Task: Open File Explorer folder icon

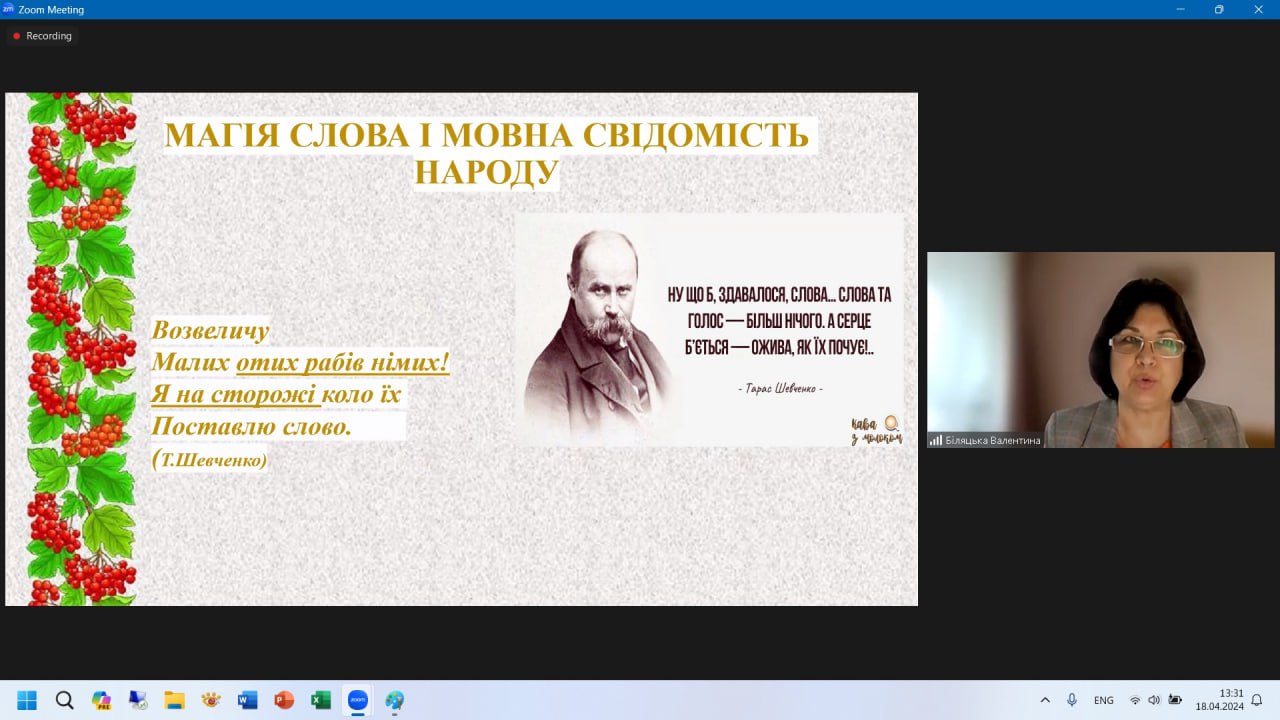Action: 174,700
